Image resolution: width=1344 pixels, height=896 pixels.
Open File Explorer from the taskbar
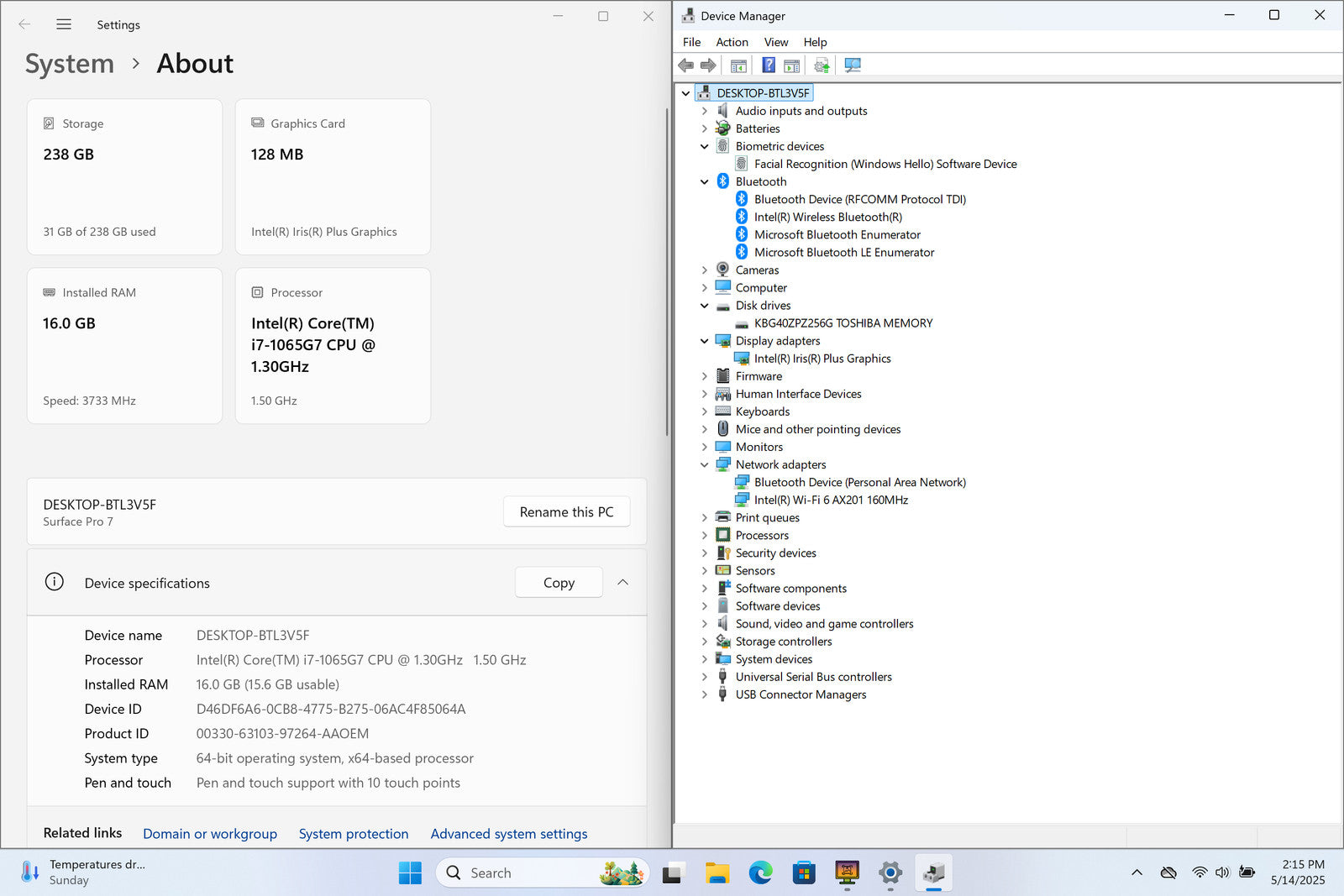[717, 873]
